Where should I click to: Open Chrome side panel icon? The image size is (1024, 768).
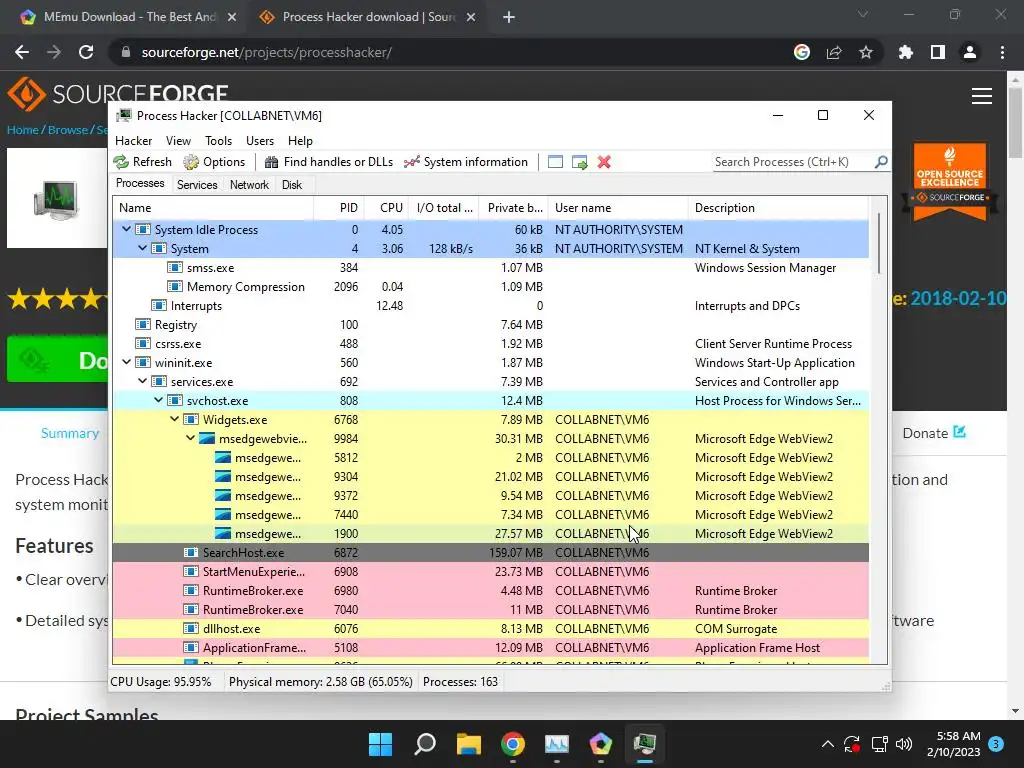938,52
